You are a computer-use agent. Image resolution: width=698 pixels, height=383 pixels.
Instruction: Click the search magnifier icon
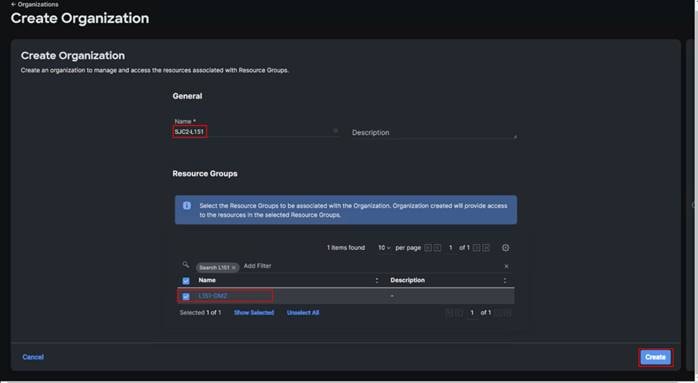pyautogui.click(x=186, y=265)
